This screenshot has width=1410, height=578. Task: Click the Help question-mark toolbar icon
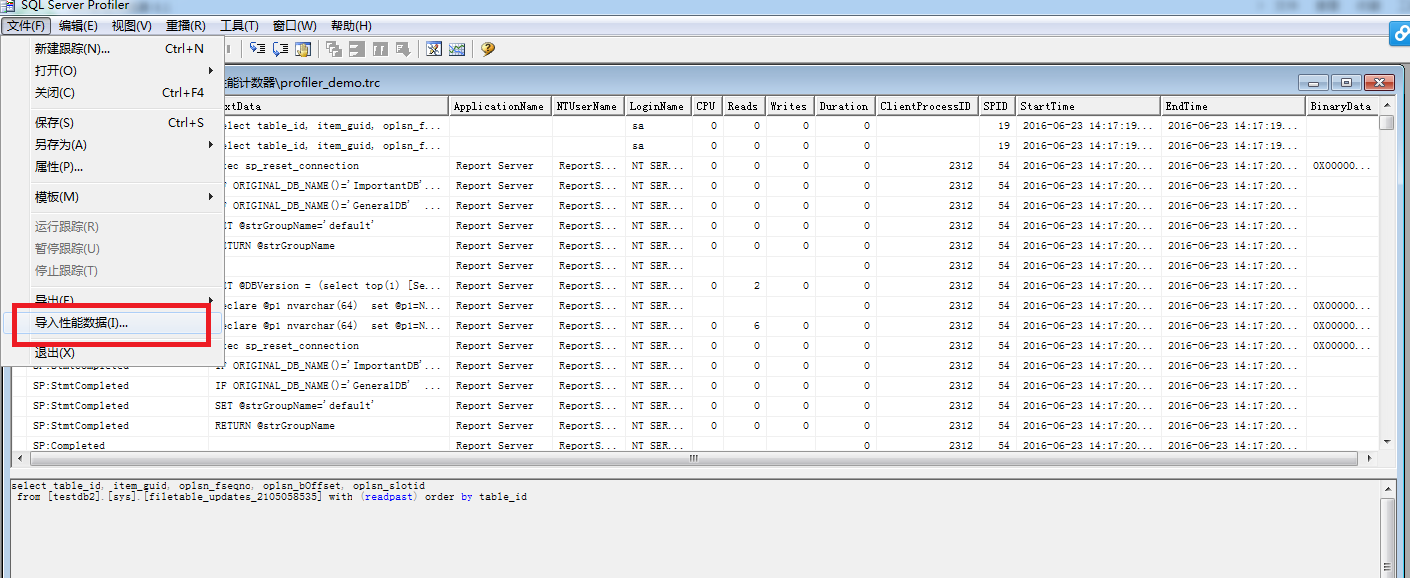(488, 49)
